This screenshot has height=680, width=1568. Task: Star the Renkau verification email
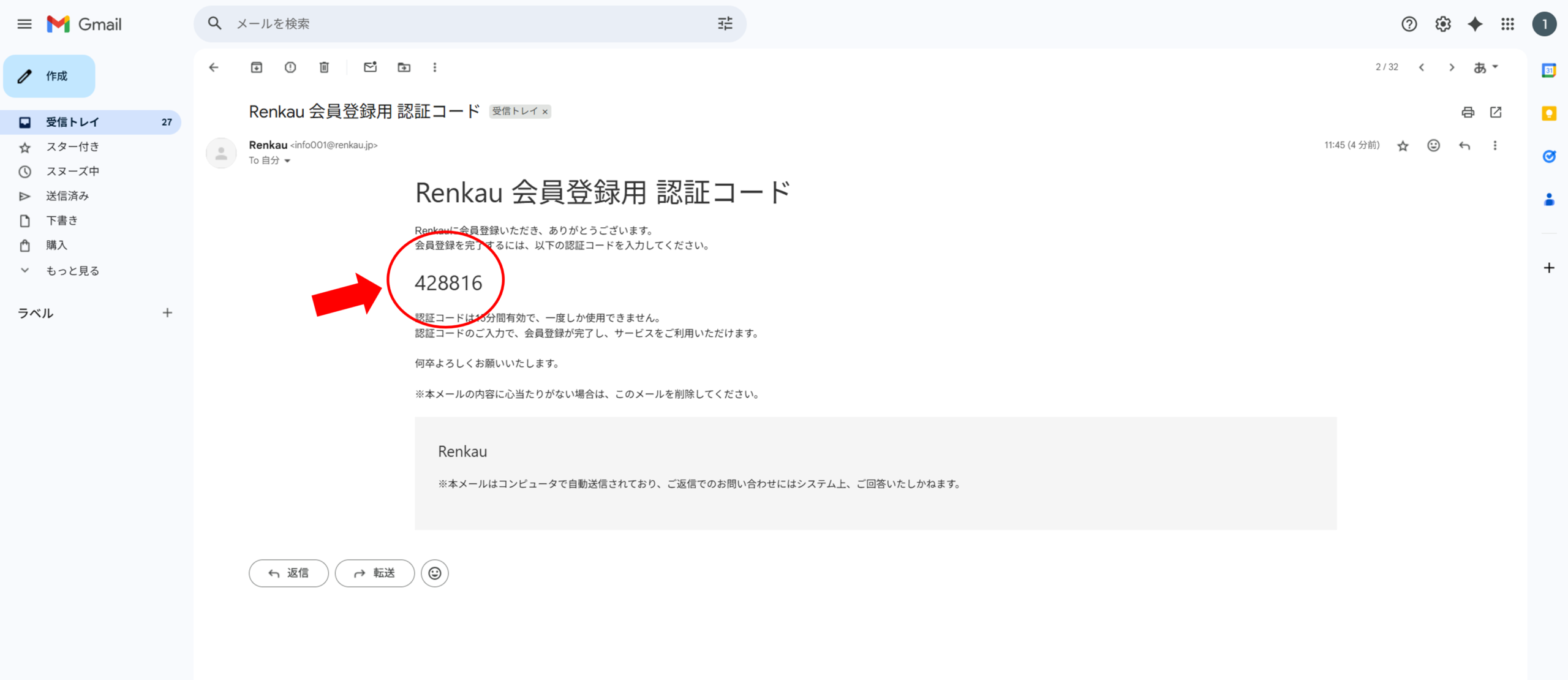(1402, 145)
